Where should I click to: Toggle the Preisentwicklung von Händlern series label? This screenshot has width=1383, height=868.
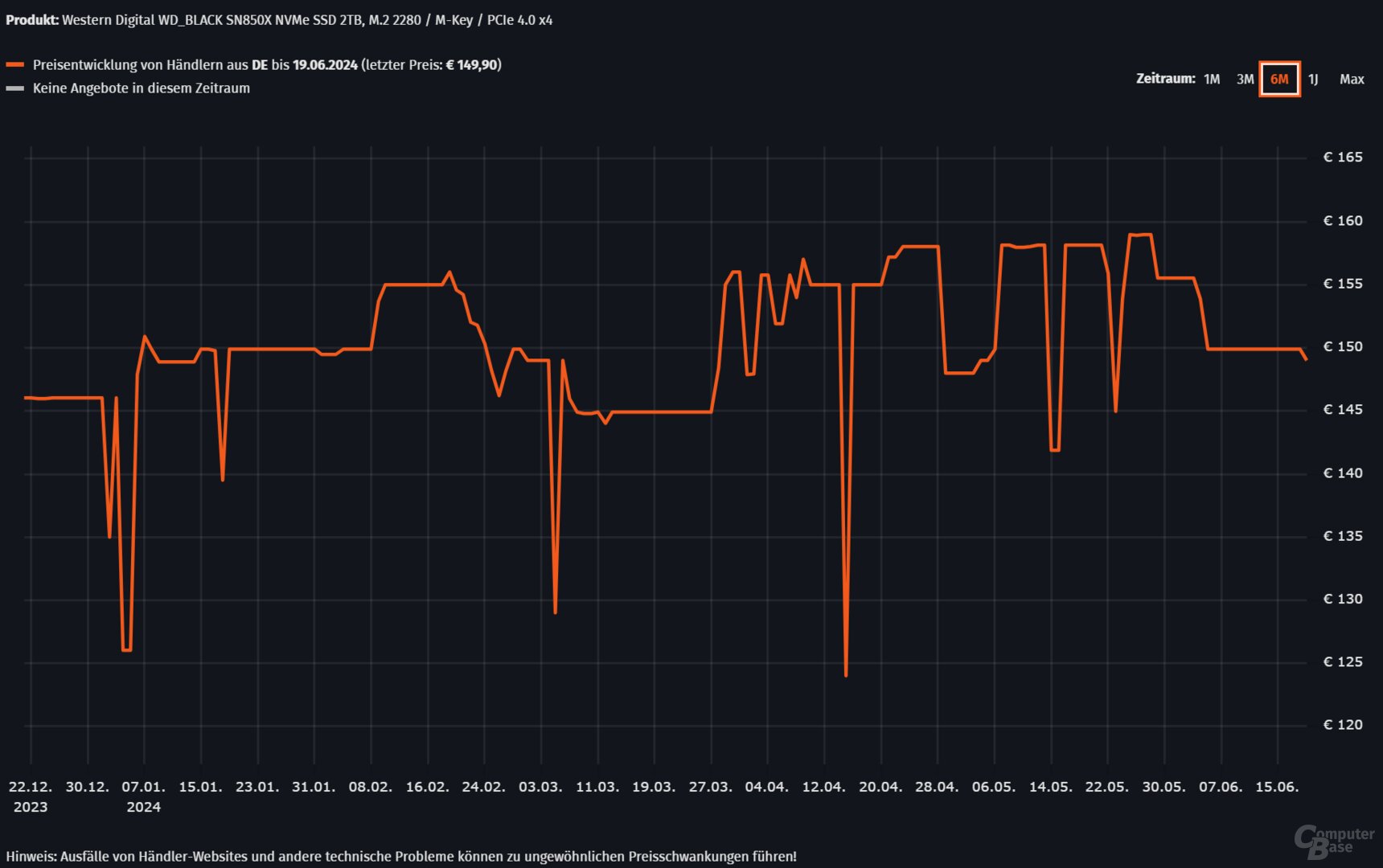click(266, 65)
